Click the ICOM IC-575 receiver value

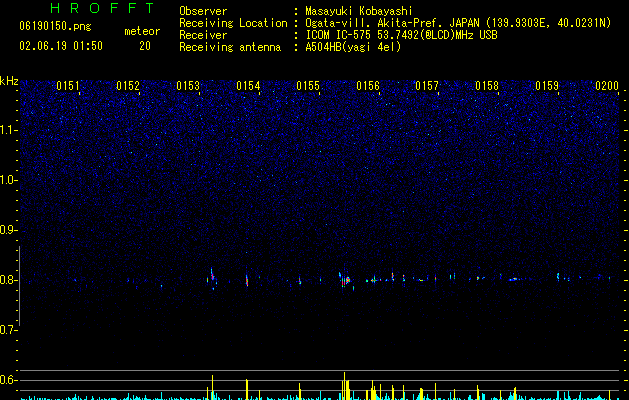[401, 35]
